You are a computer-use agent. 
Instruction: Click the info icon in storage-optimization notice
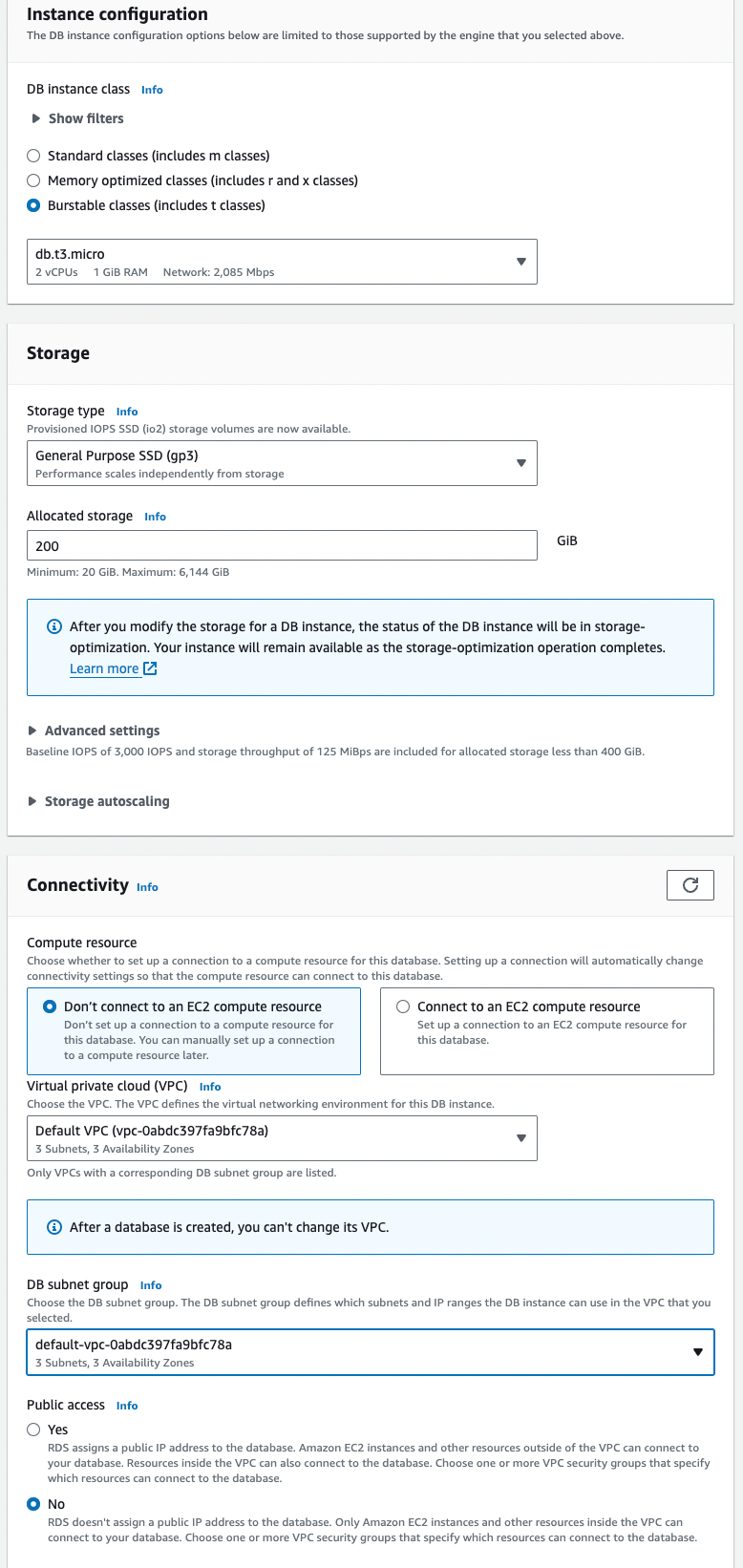[54, 626]
